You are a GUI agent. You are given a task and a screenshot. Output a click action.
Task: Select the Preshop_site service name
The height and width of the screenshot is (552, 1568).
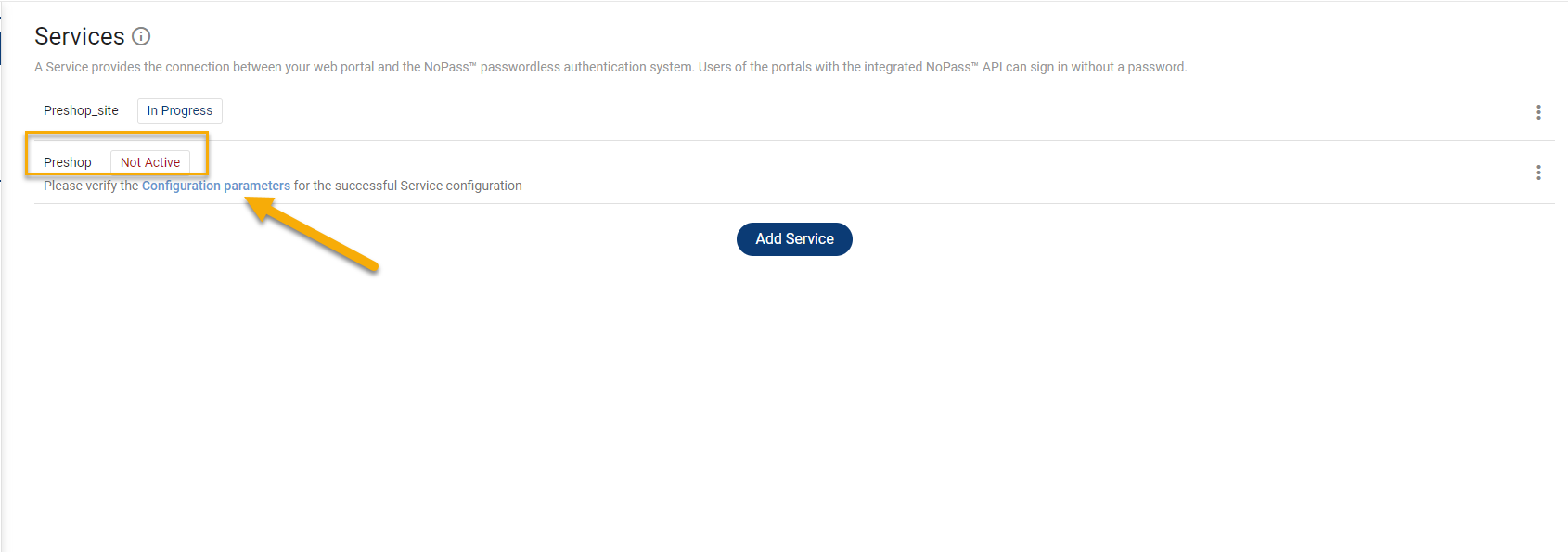point(81,110)
